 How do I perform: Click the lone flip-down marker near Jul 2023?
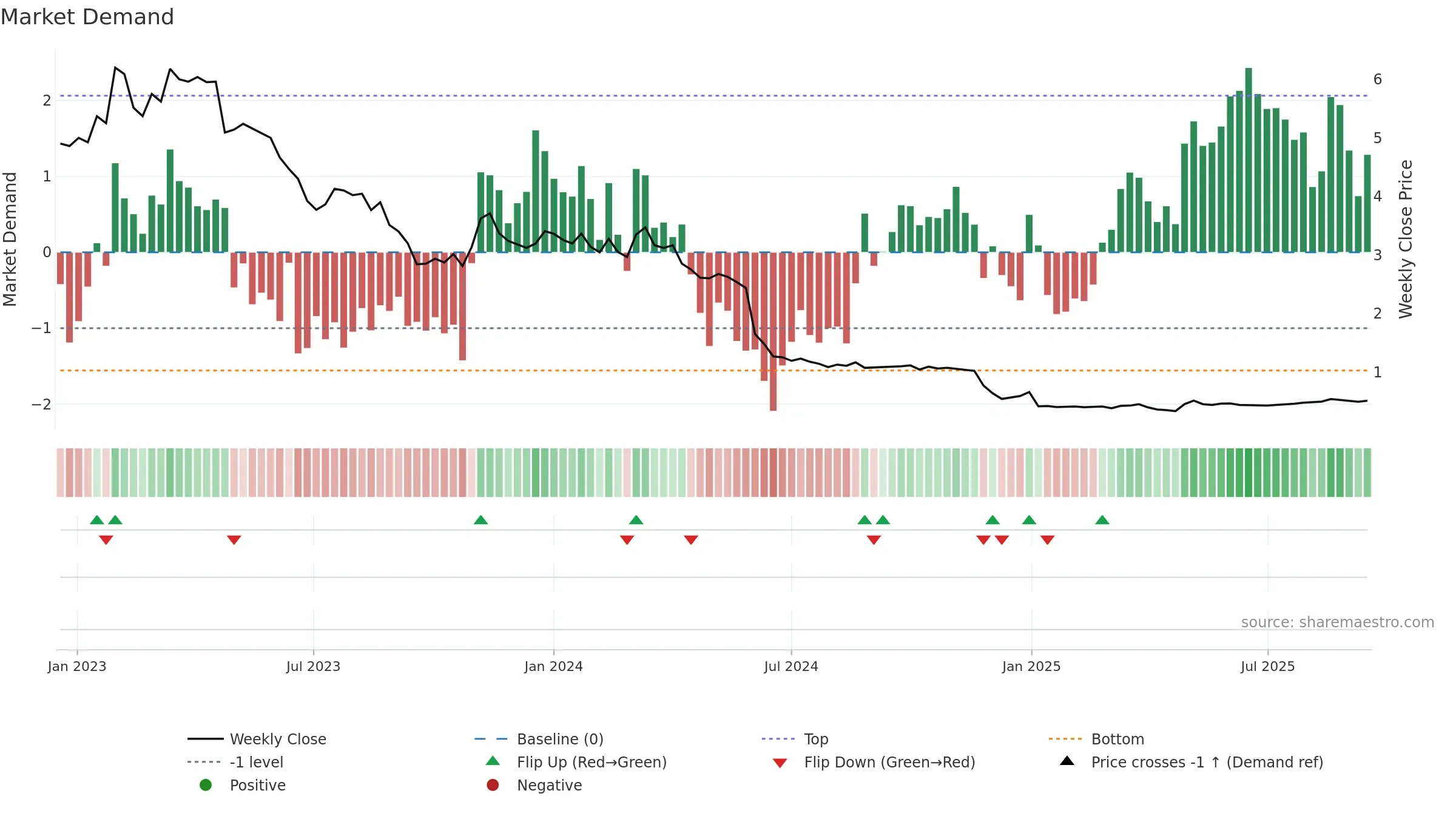[x=234, y=540]
